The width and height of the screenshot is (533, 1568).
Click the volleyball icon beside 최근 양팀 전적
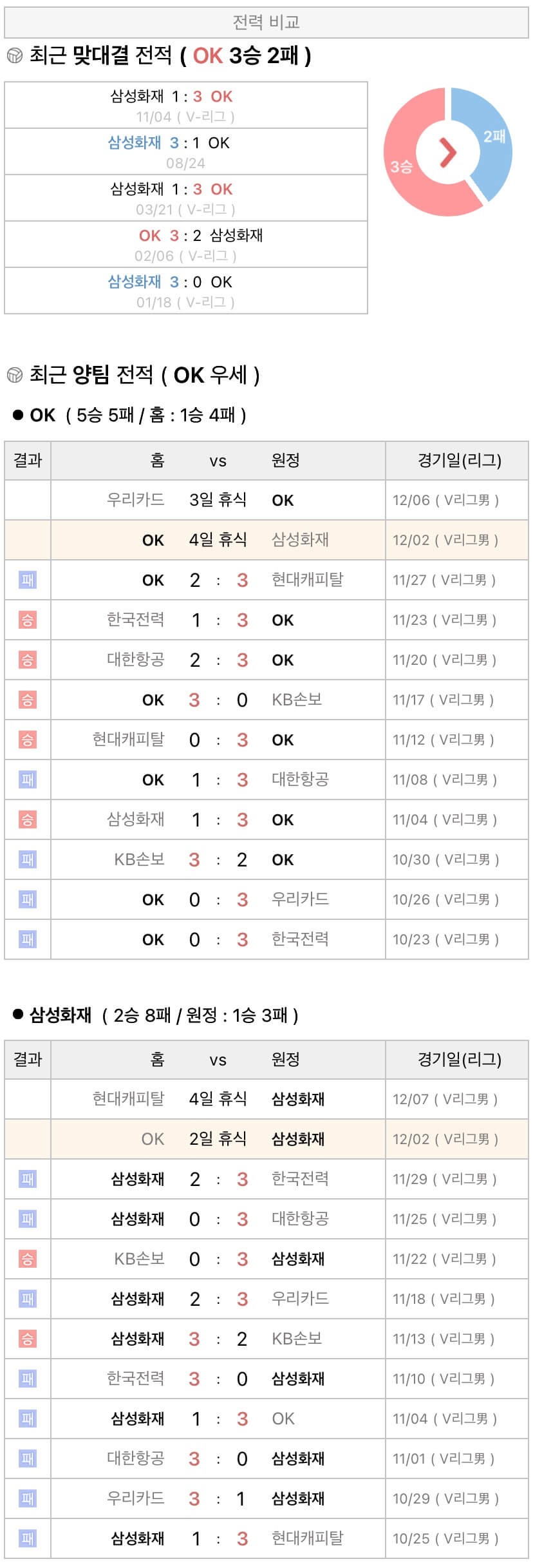14,374
